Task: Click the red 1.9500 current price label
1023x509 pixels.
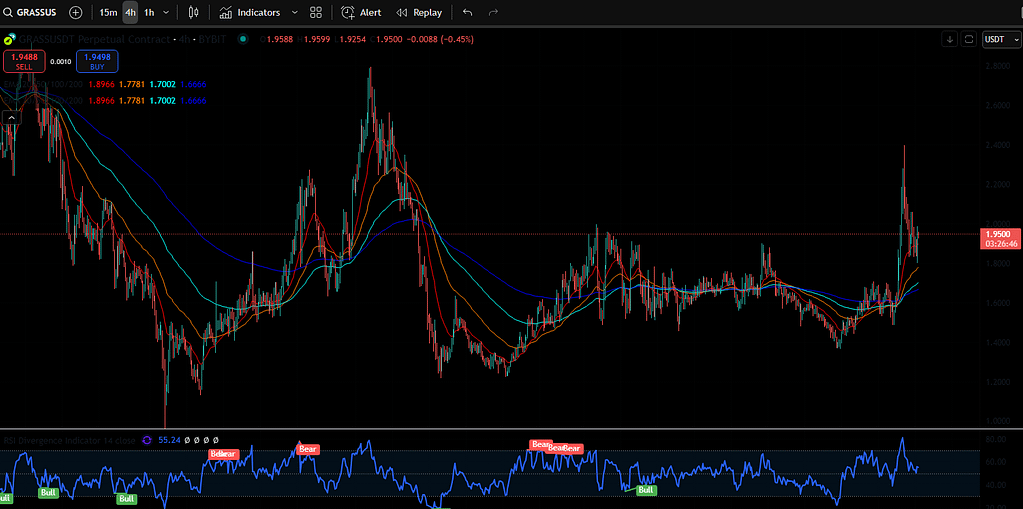Action: point(998,234)
